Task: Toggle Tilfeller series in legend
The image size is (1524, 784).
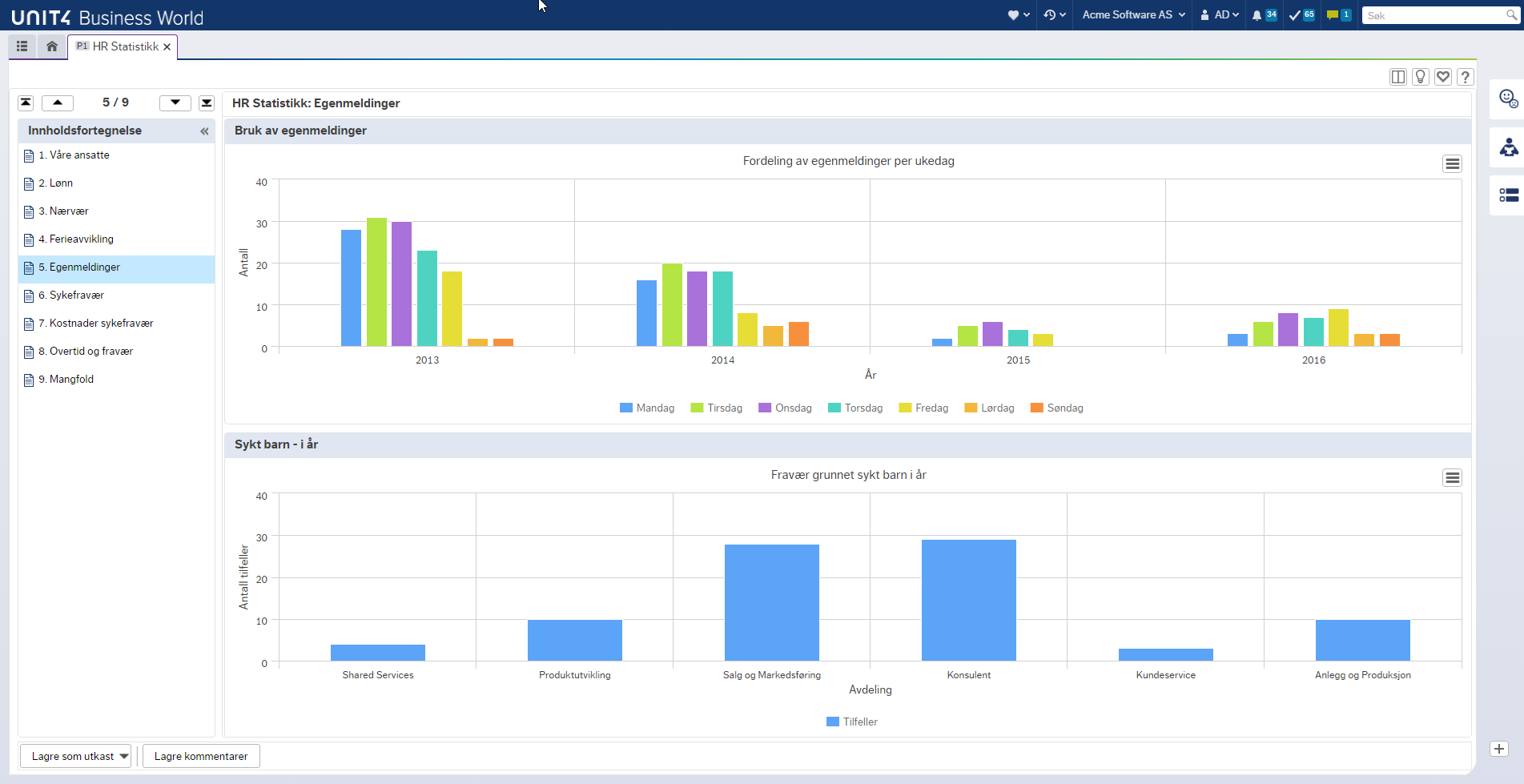Action: (x=852, y=722)
